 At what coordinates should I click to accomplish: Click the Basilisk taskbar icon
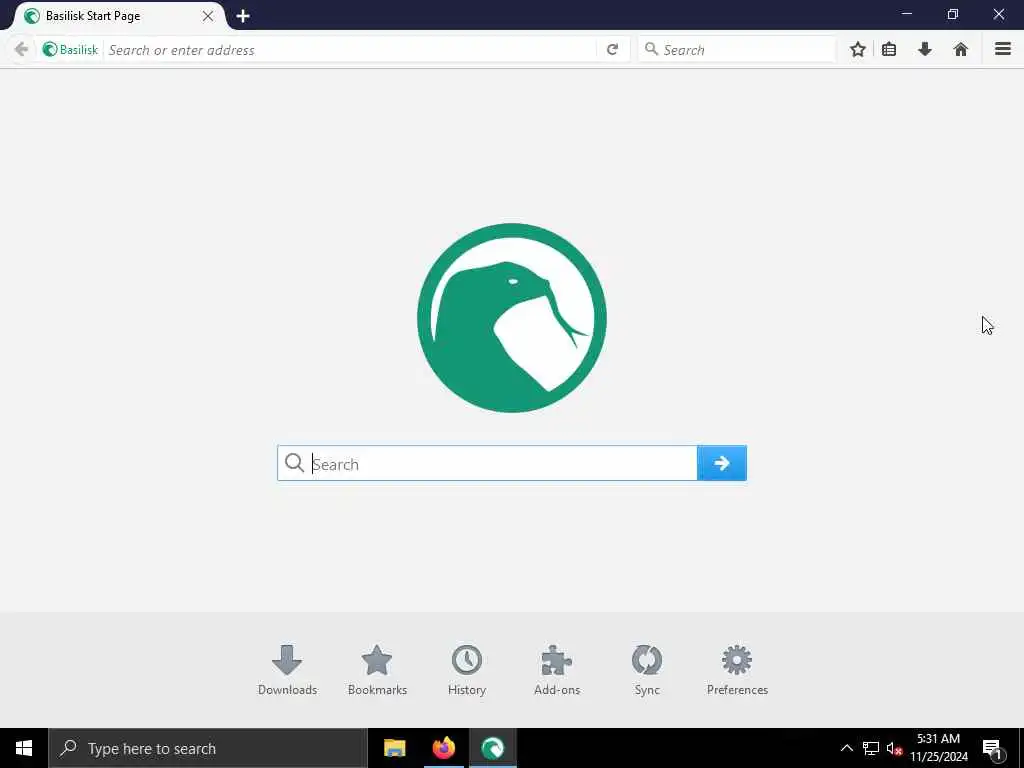tap(493, 748)
